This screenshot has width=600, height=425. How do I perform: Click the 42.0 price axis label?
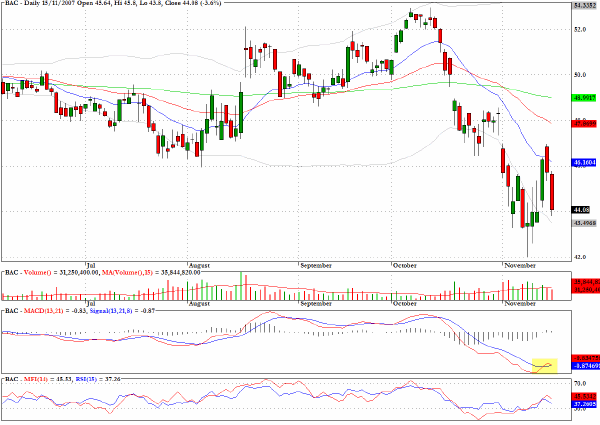[x=580, y=257]
